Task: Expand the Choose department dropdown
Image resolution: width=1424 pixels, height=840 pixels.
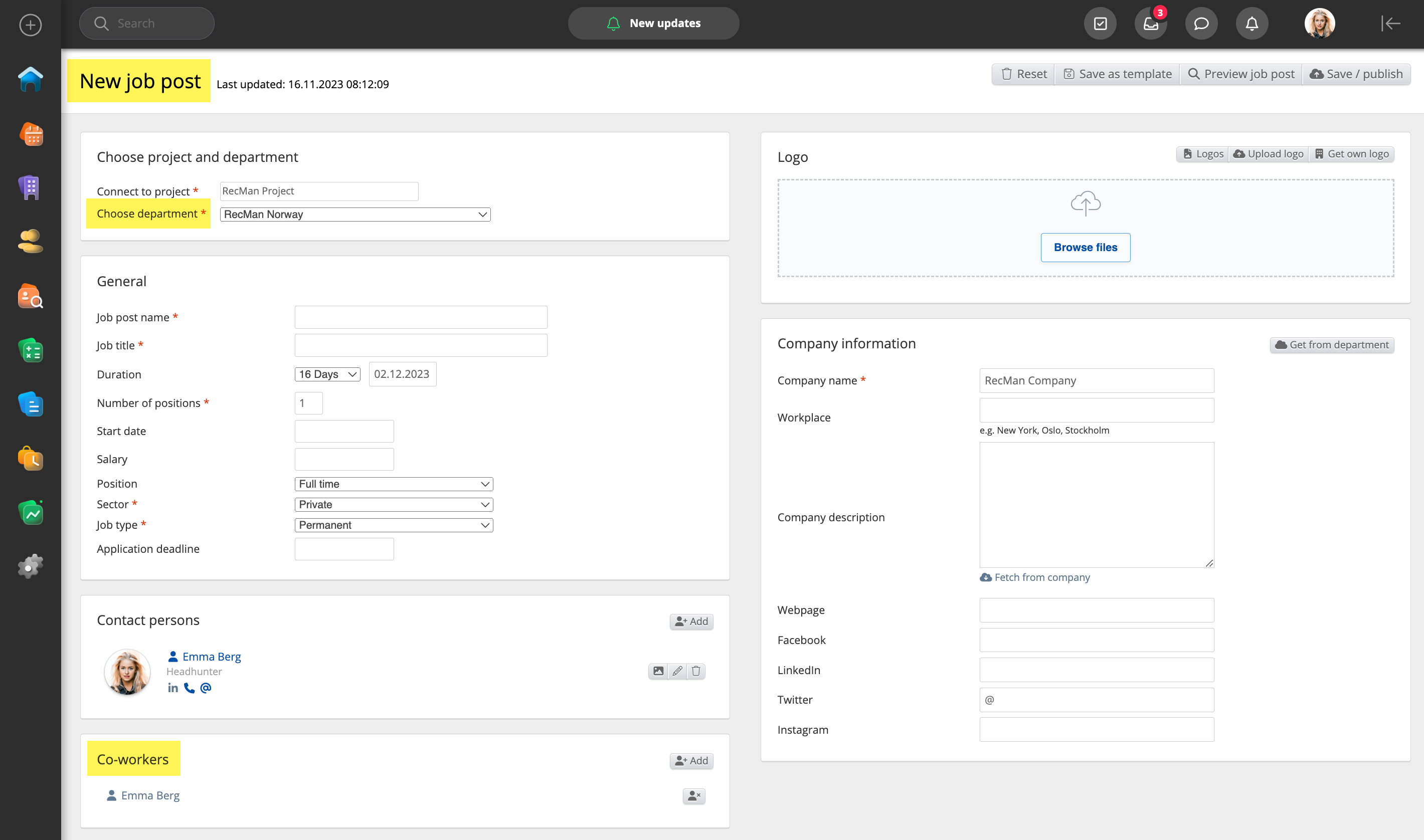Action: pyautogui.click(x=355, y=215)
